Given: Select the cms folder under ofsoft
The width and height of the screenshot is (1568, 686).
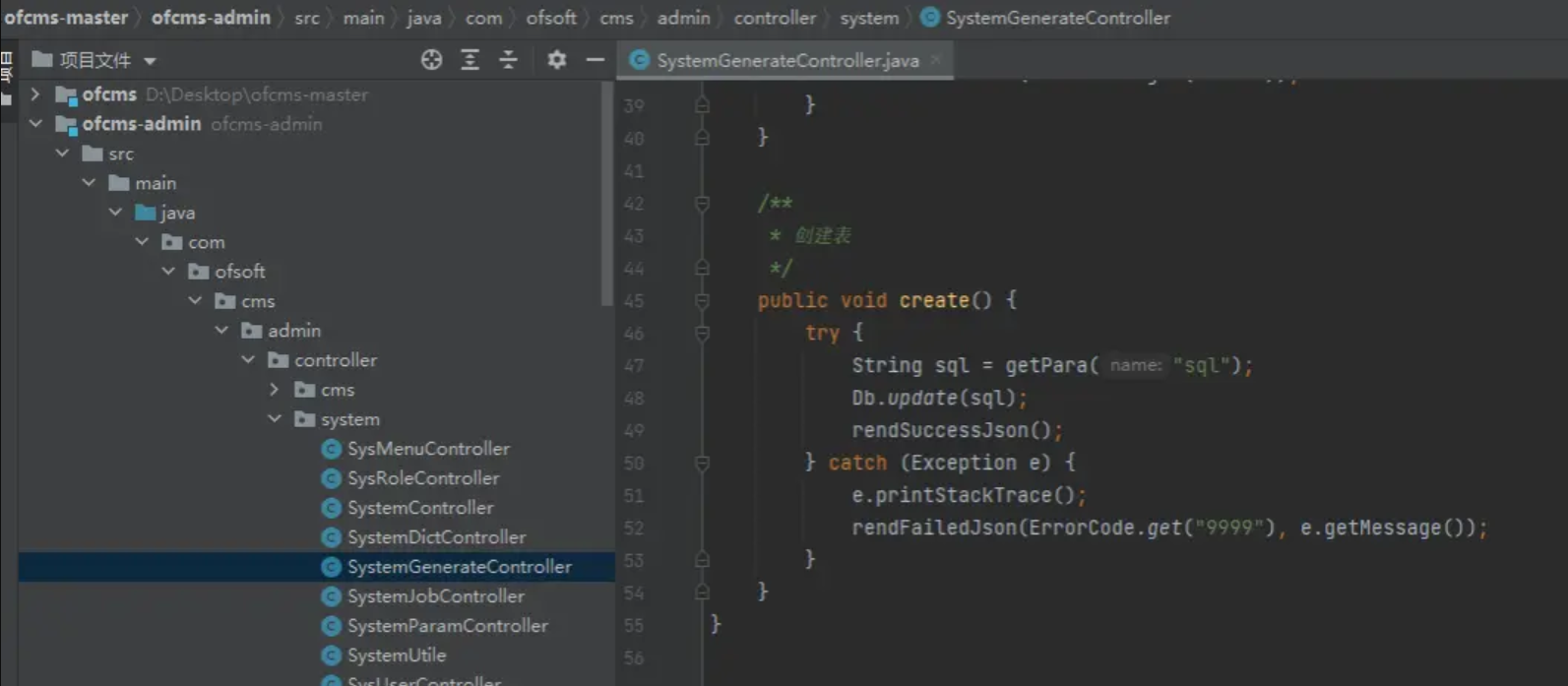Looking at the screenshot, I should pyautogui.click(x=258, y=301).
